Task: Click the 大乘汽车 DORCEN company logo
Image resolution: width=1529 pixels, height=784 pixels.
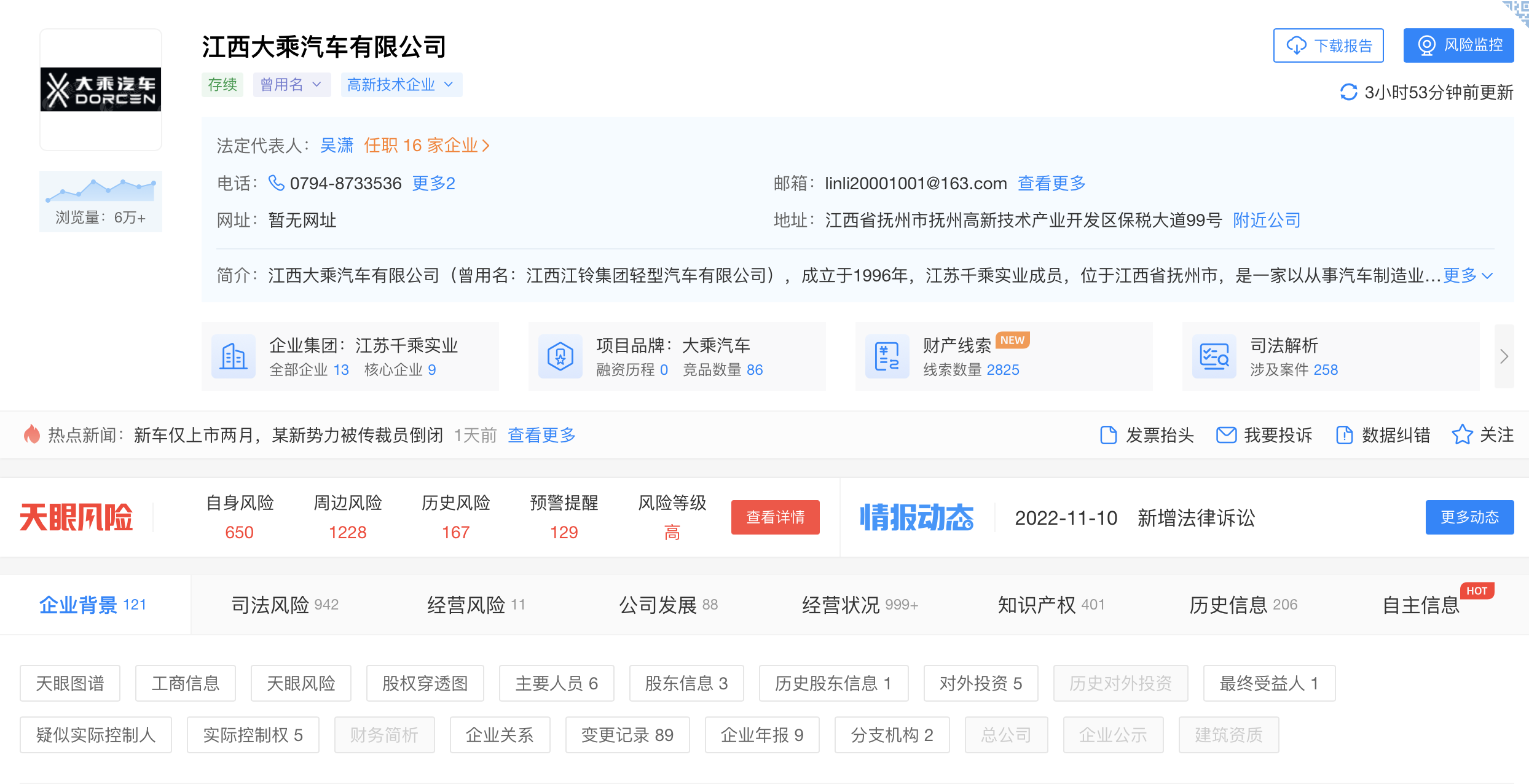Action: [101, 90]
